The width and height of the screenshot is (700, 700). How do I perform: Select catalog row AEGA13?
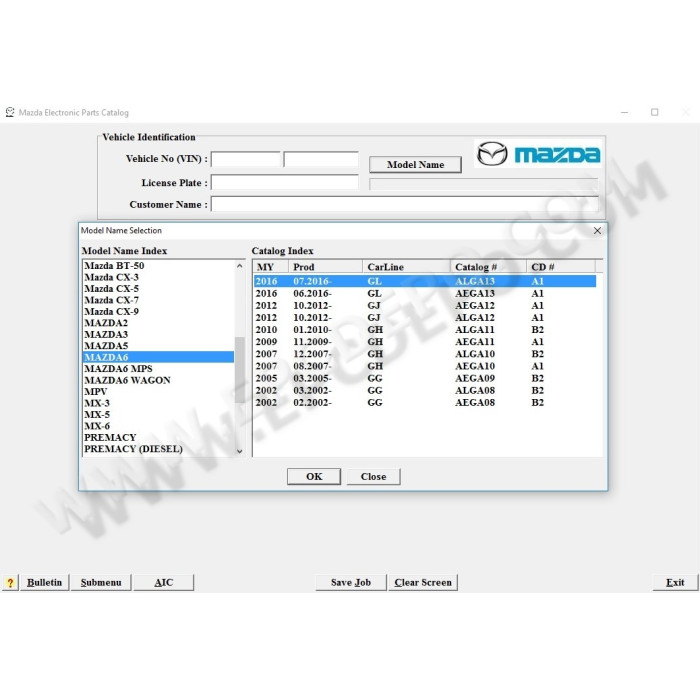coord(425,293)
